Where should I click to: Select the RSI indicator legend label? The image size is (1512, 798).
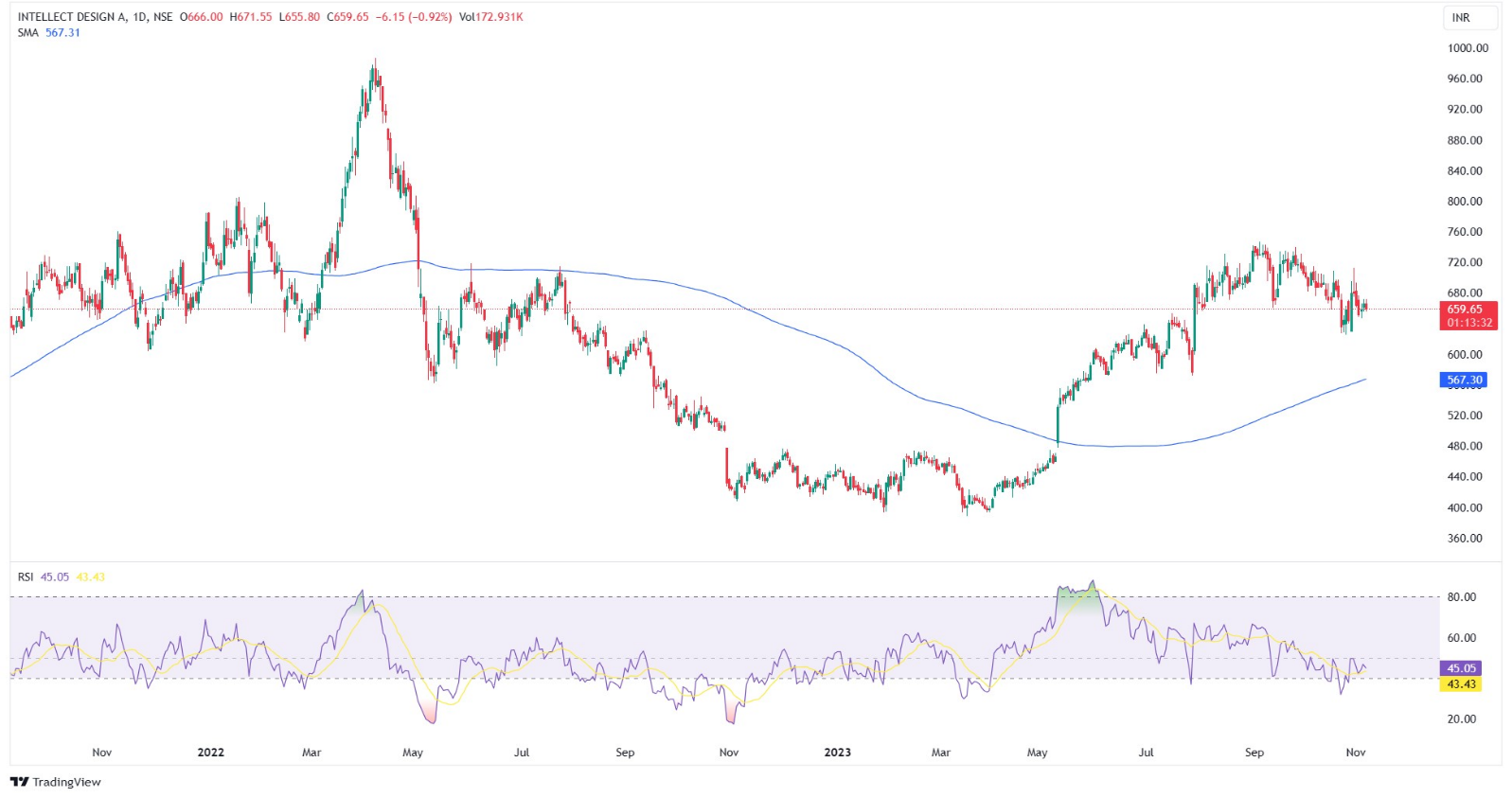[x=25, y=576]
